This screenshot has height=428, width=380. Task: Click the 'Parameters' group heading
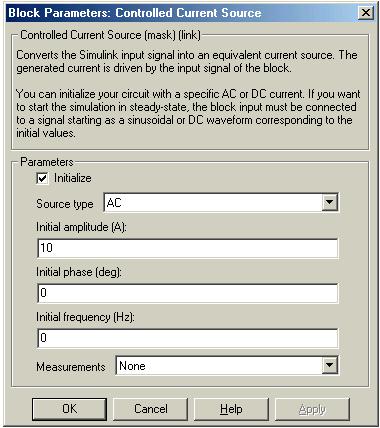pos(47,162)
